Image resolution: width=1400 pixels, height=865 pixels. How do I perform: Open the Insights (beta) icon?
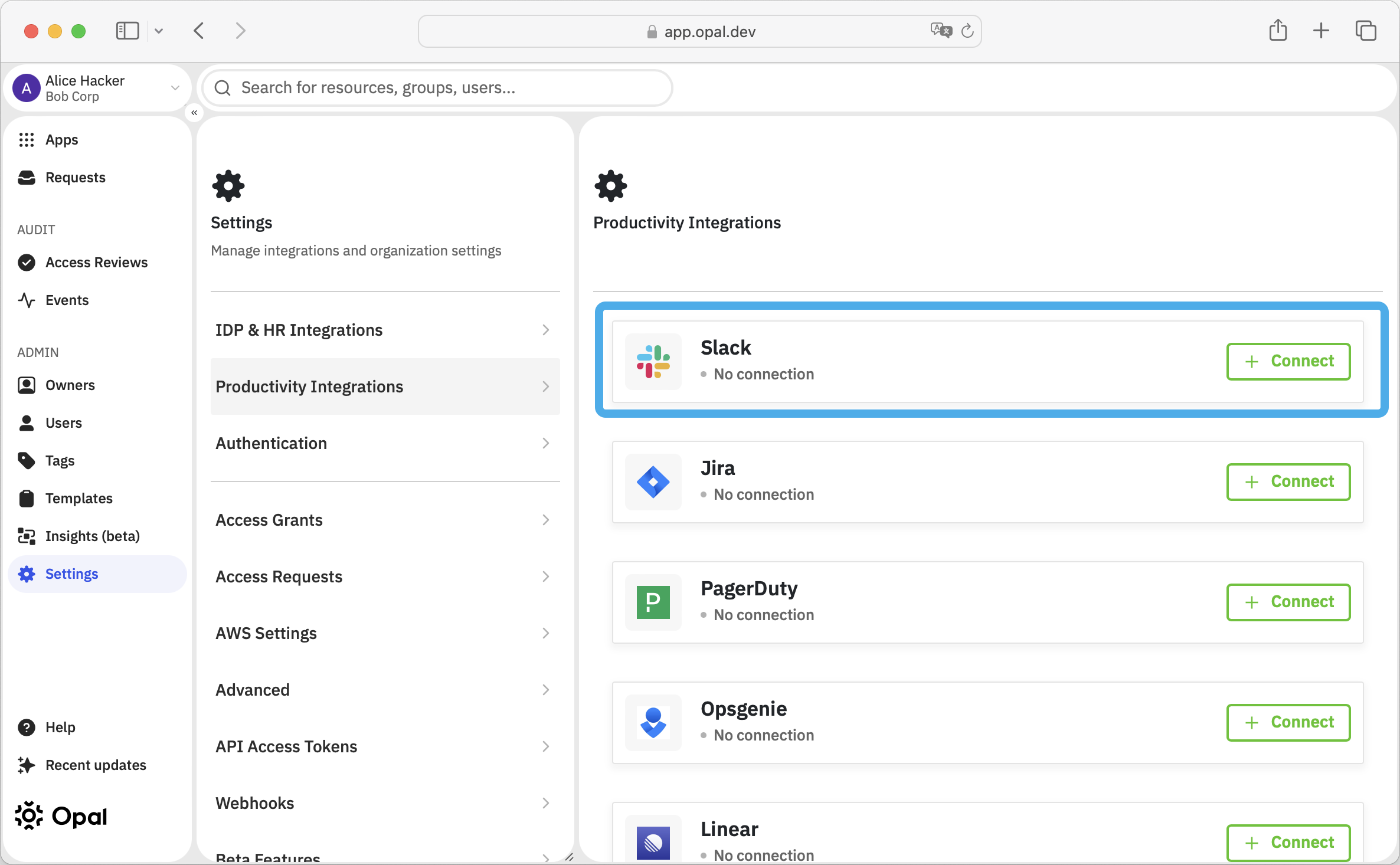click(x=27, y=536)
